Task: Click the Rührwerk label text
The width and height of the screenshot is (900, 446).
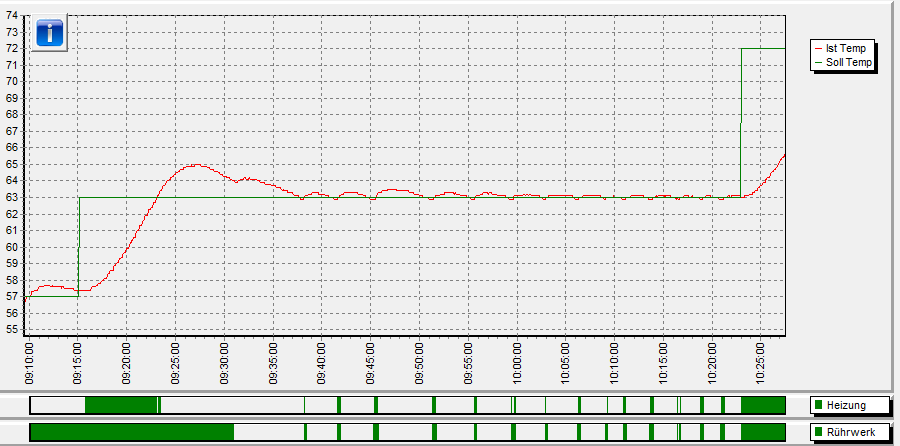Action: [x=850, y=432]
